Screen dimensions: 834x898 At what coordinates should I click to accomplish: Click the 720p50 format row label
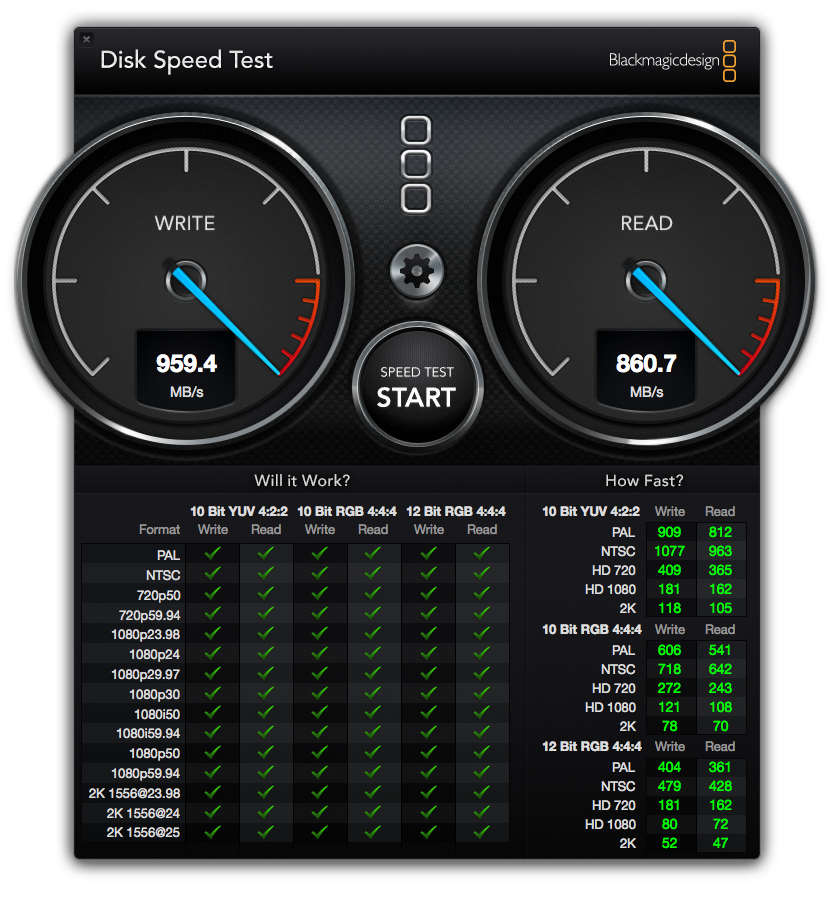[159, 596]
